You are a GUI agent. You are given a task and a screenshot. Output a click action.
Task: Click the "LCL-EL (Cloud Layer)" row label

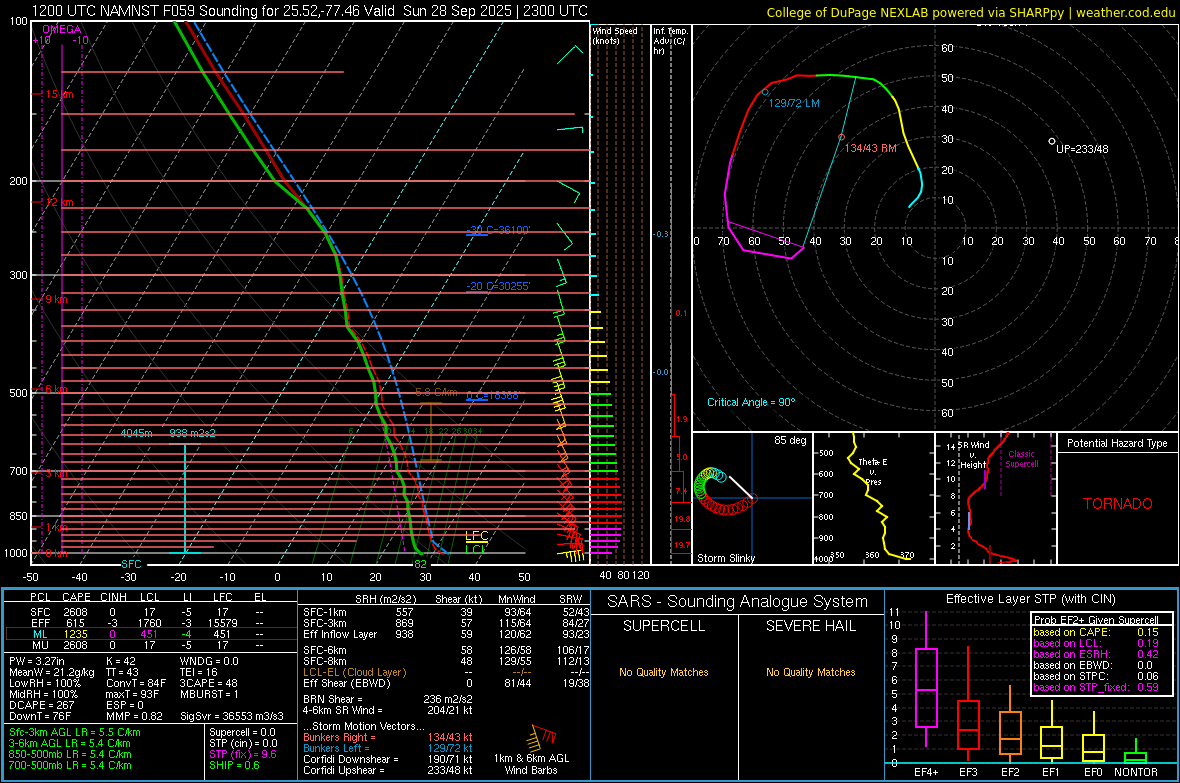coord(354,672)
